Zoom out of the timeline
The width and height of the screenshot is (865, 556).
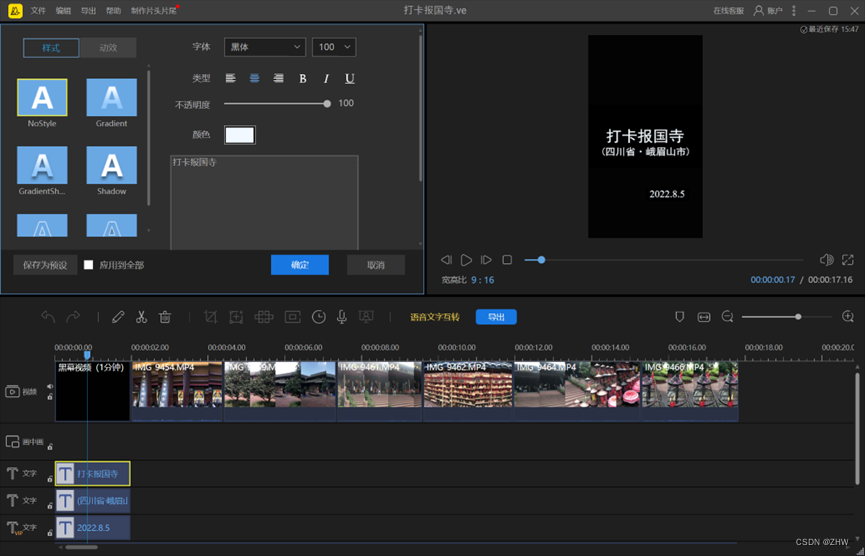tap(728, 317)
